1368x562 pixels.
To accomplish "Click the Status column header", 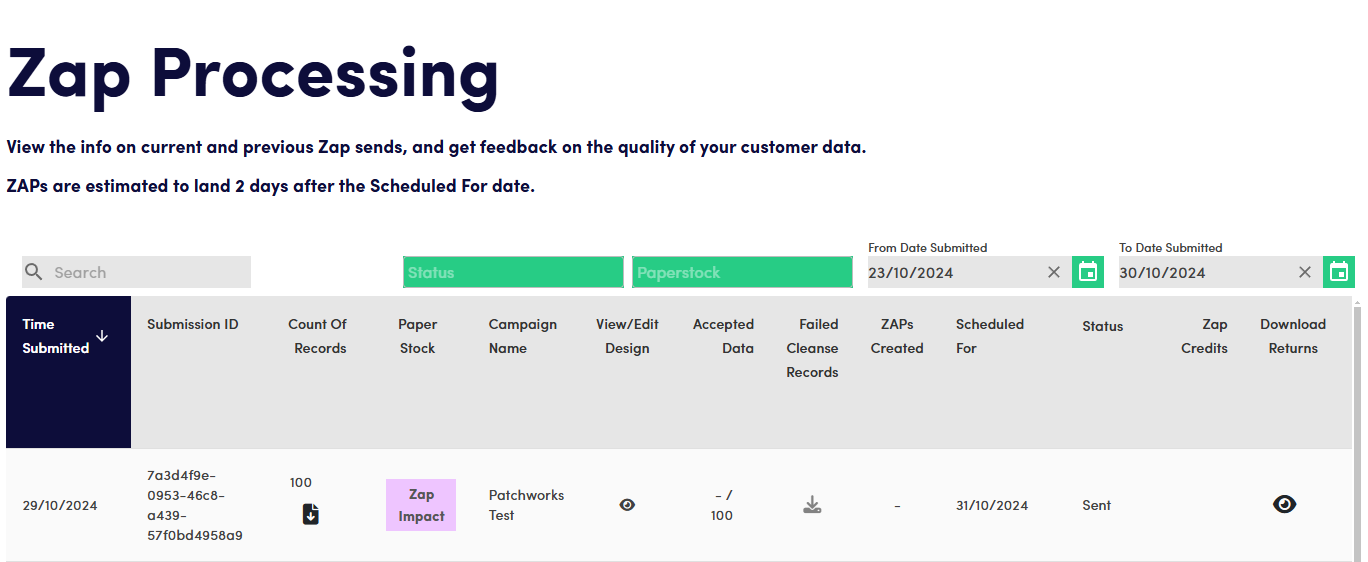I will tap(1102, 326).
